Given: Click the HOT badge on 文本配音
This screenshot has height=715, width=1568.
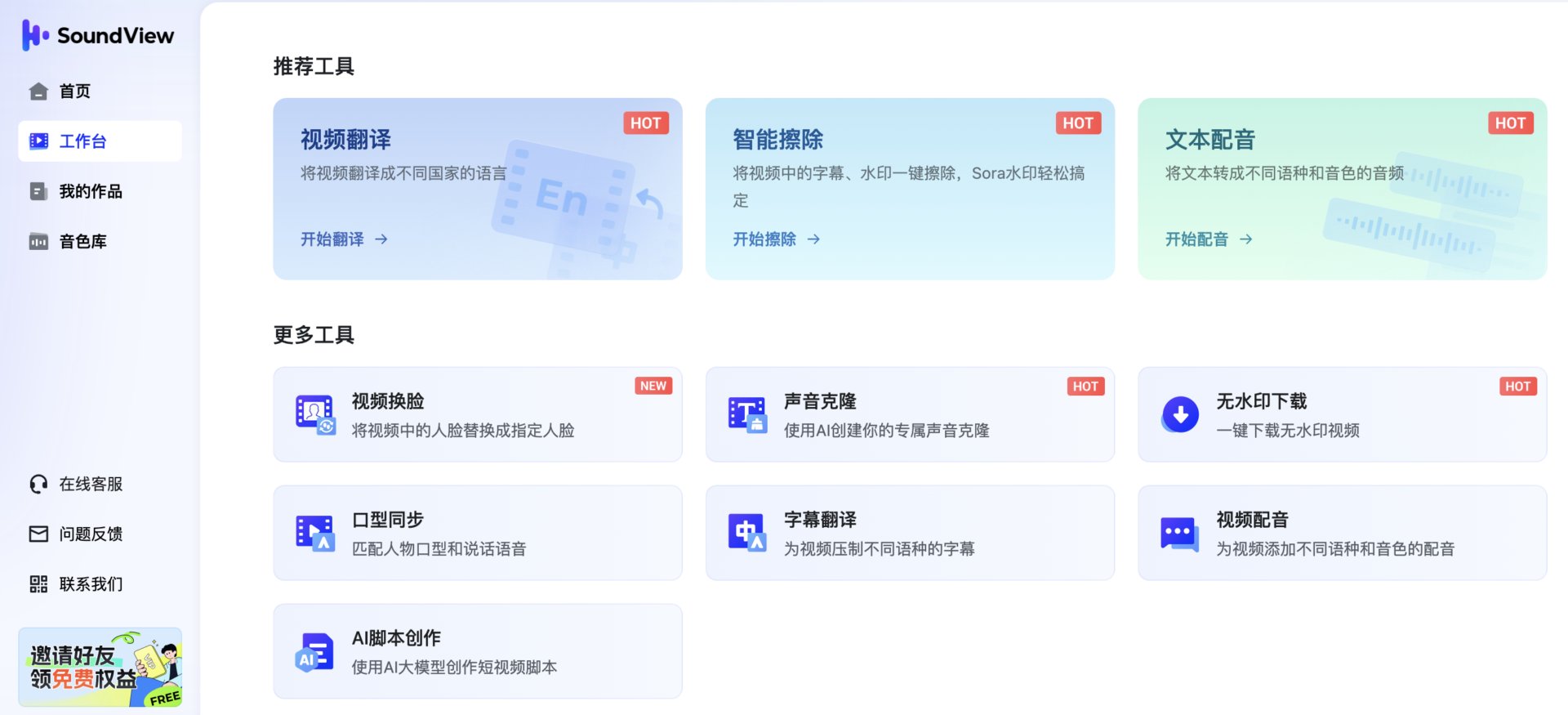Looking at the screenshot, I should 1511,123.
